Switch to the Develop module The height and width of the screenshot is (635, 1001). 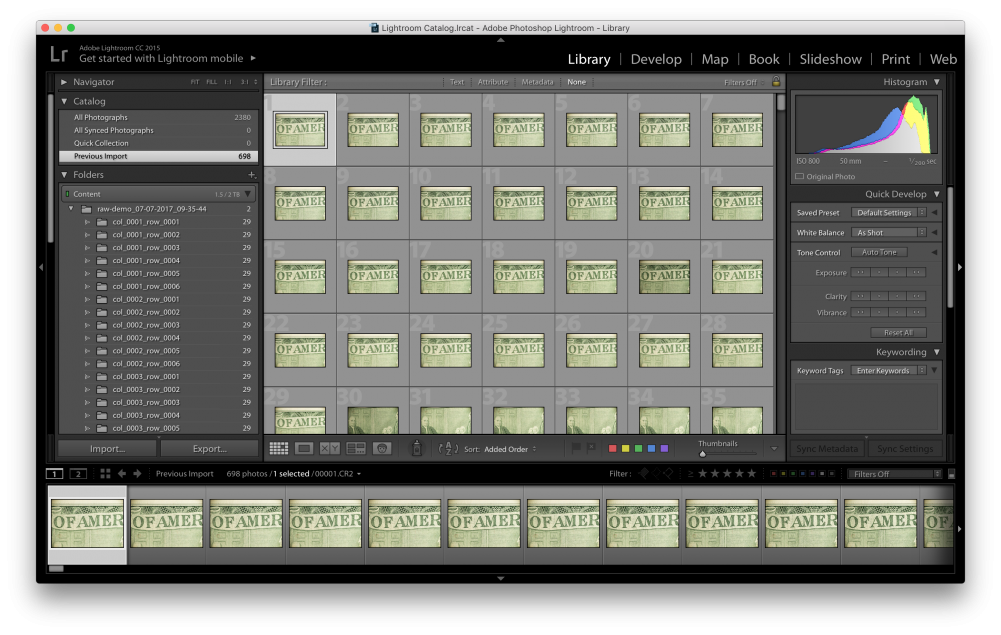pyautogui.click(x=656, y=59)
